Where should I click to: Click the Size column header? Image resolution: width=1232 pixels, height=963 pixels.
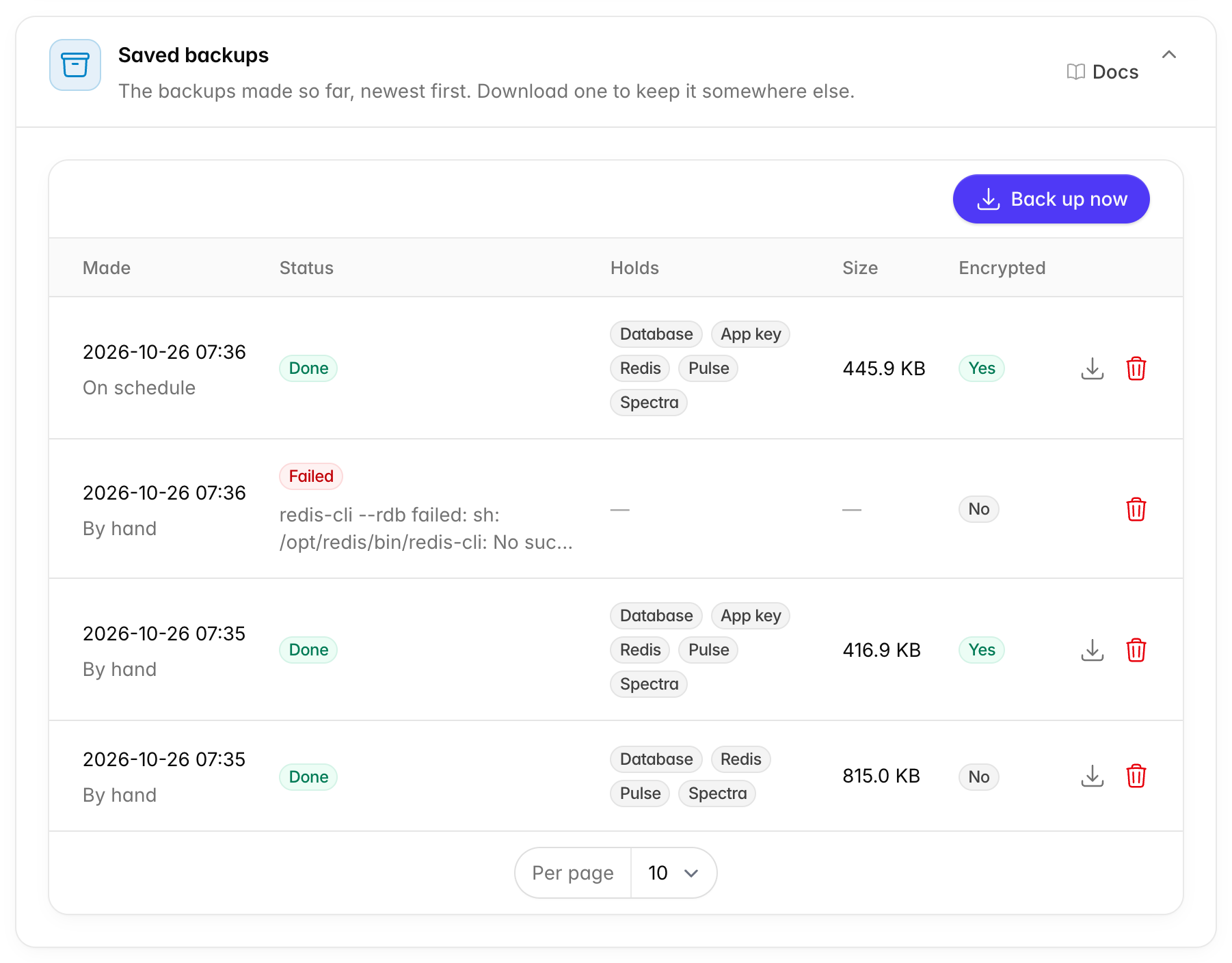click(x=860, y=268)
